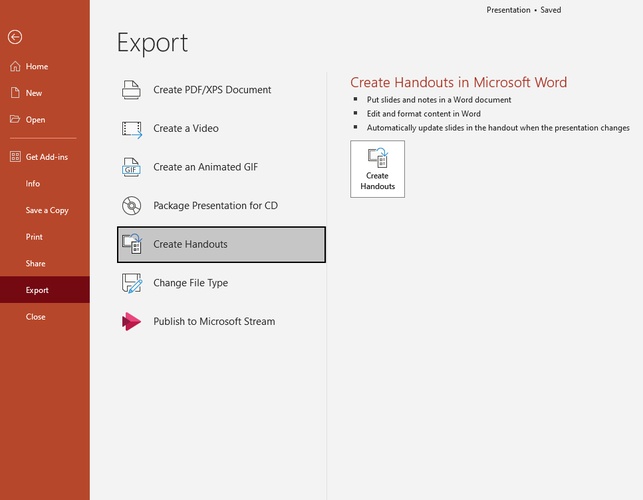Click the Create Handouts list icon
This screenshot has width=643, height=500.
click(132, 244)
